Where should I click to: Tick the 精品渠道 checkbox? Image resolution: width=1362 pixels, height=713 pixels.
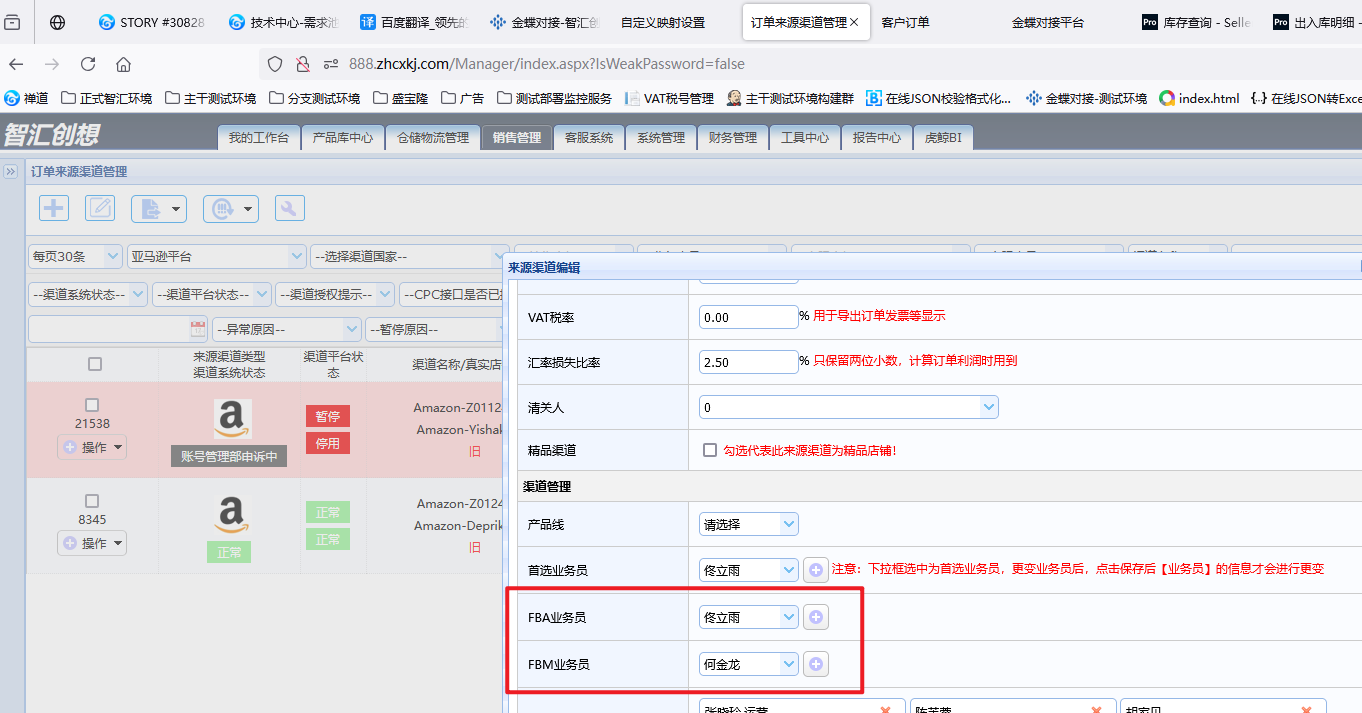click(x=710, y=451)
